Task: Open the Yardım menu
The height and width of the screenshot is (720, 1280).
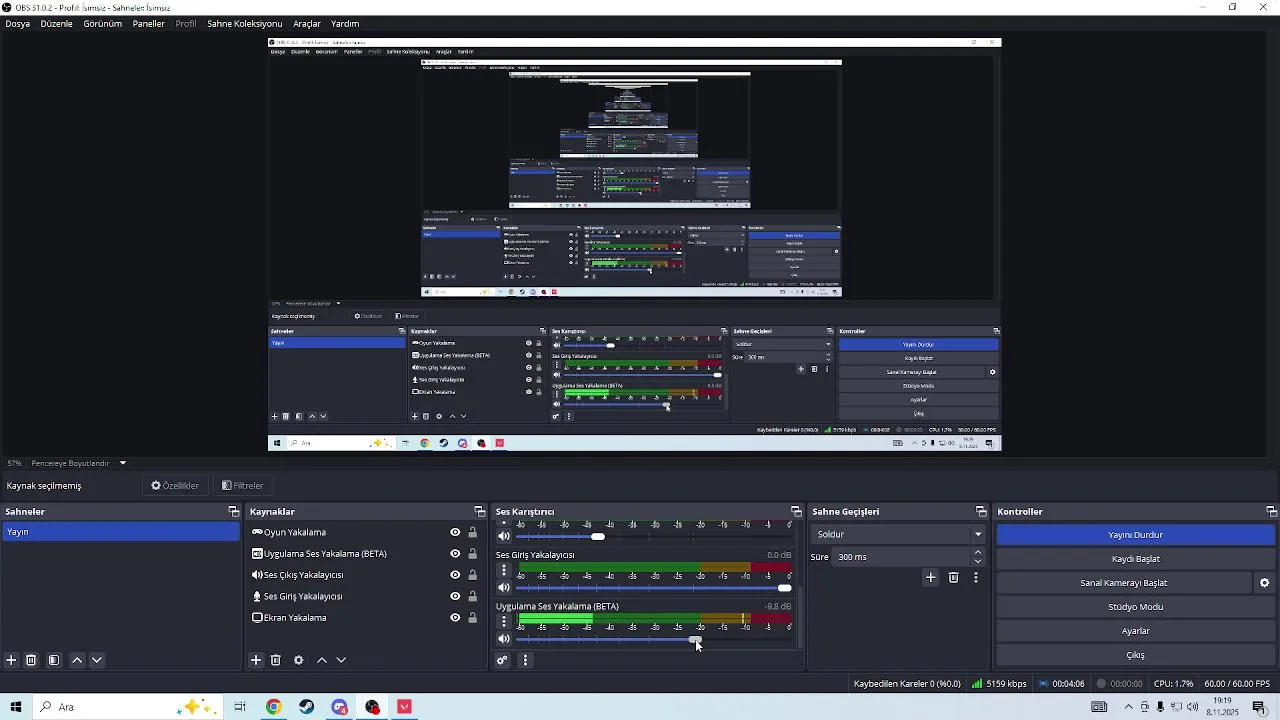Action: pos(345,23)
